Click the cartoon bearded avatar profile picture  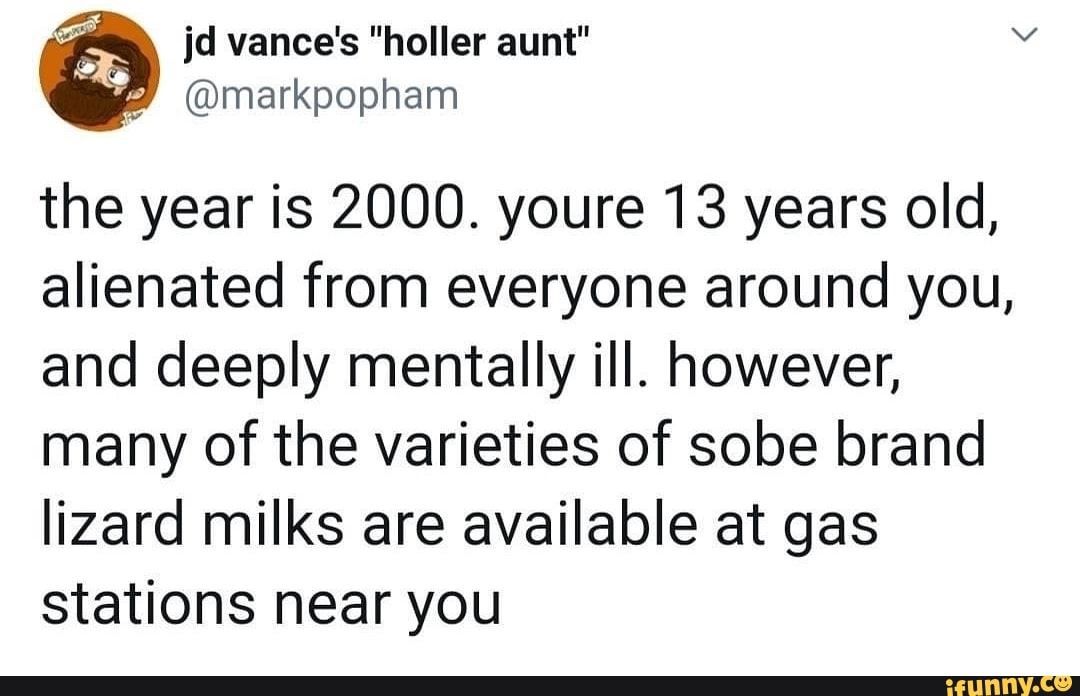pyautogui.click(x=100, y=70)
